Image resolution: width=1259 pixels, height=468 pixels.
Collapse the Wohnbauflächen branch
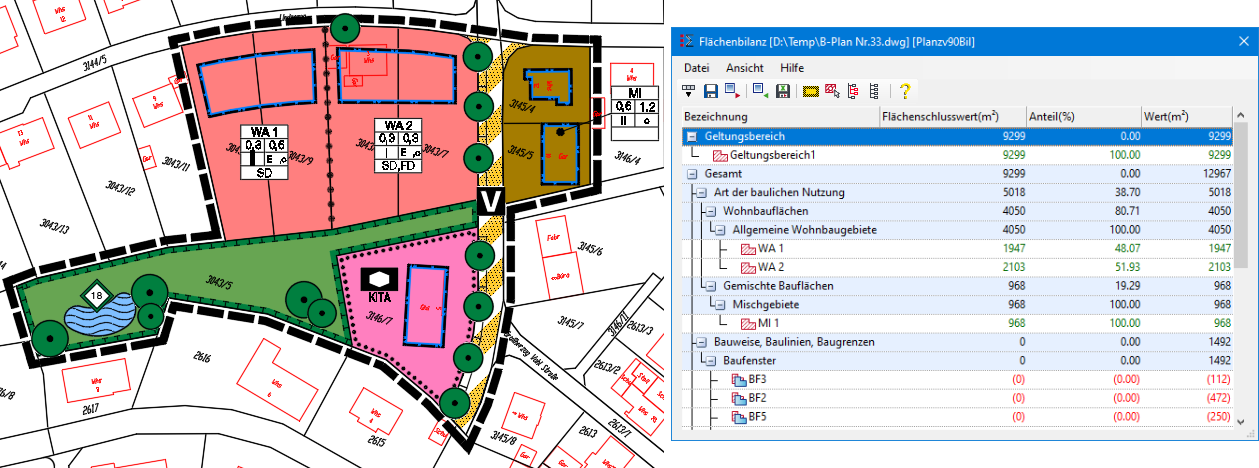tap(710, 211)
